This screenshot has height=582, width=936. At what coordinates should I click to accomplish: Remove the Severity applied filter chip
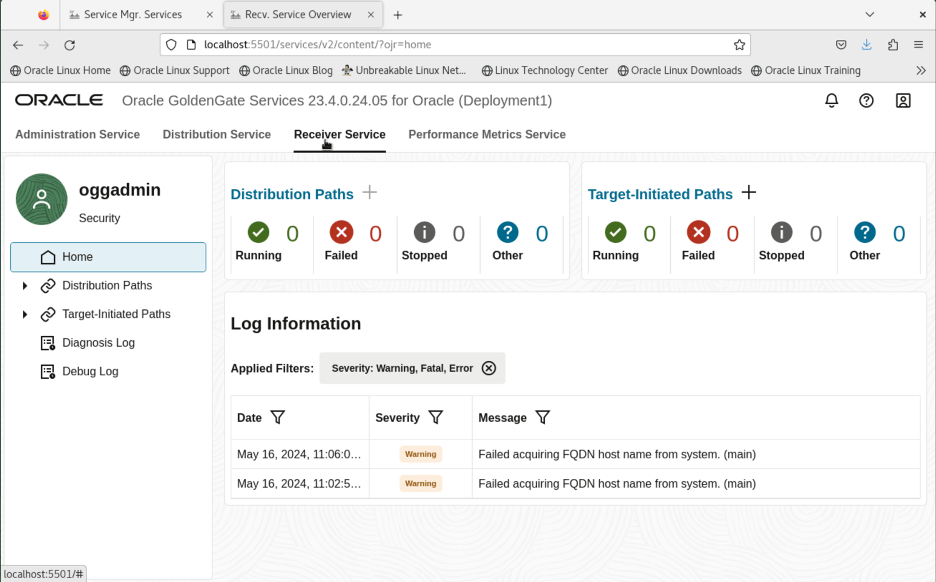coord(489,368)
